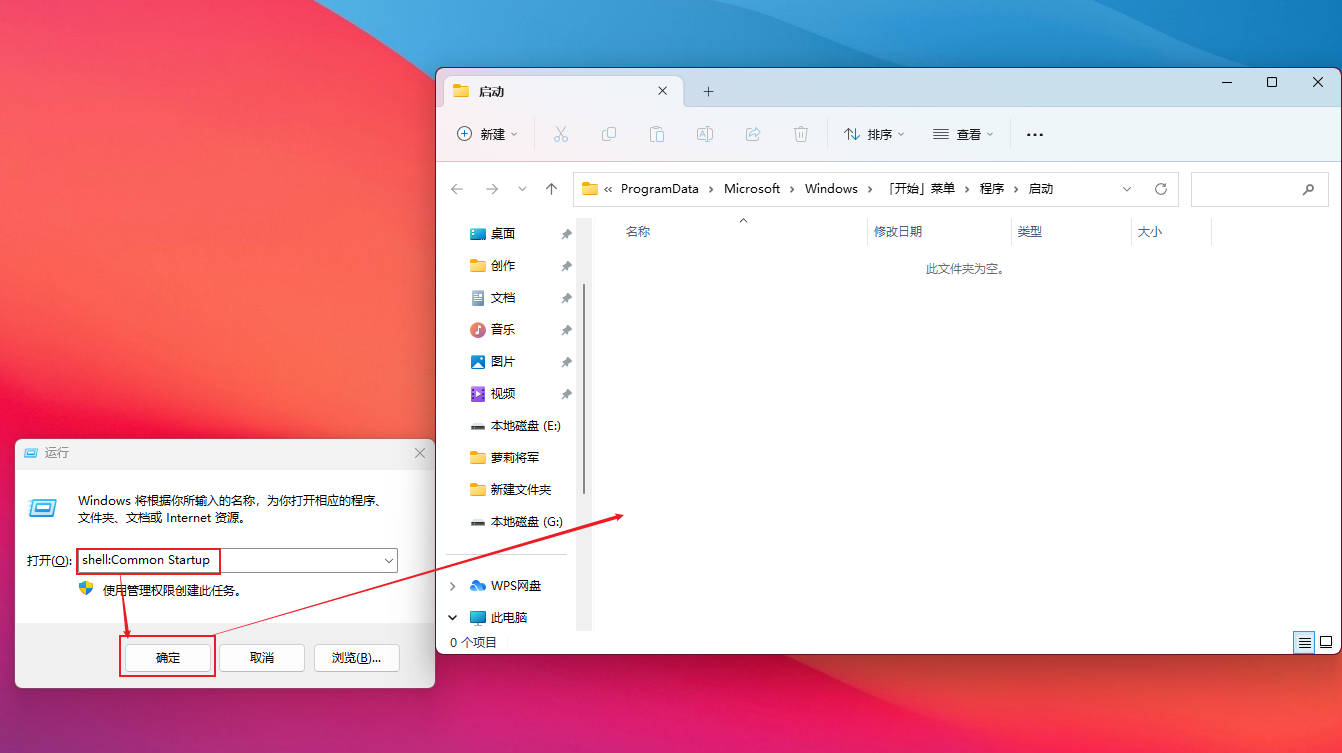The width and height of the screenshot is (1342, 753).
Task: Click the Refresh icon in the address bar
Action: pyautogui.click(x=1160, y=188)
